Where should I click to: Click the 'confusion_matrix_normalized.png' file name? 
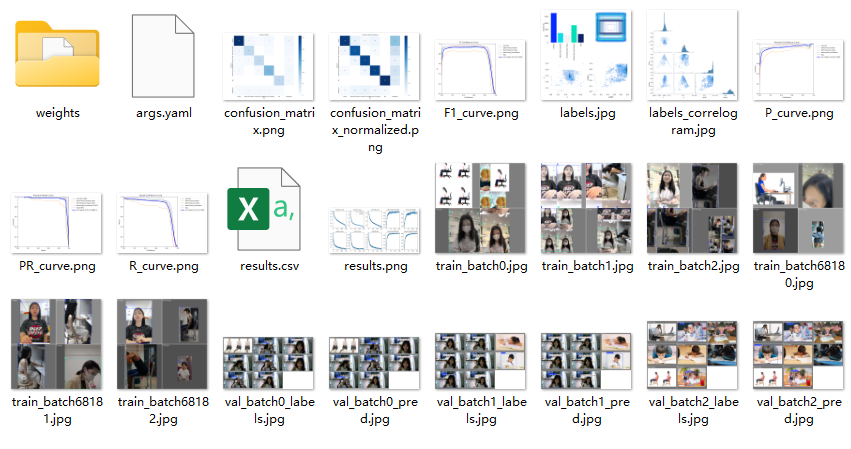(x=375, y=130)
